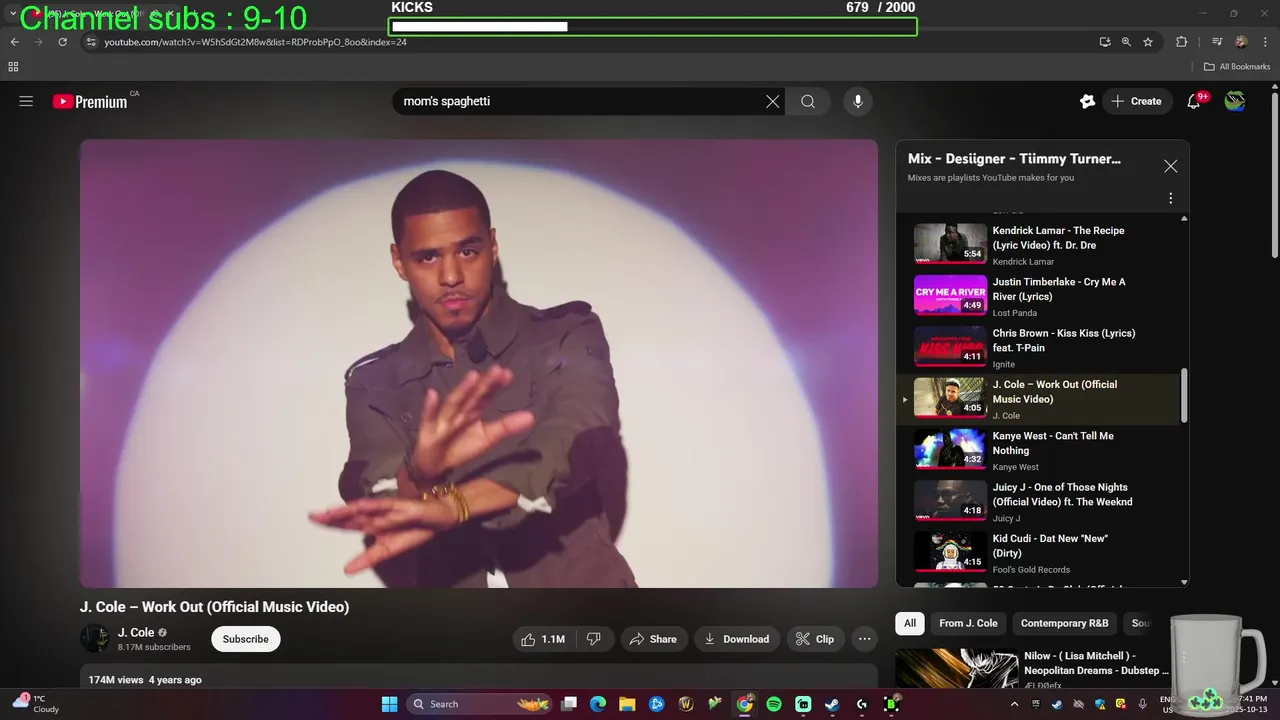The image size is (1280, 720).
Task: Open Chrome tab search dropdown arrow
Action: click(13, 13)
